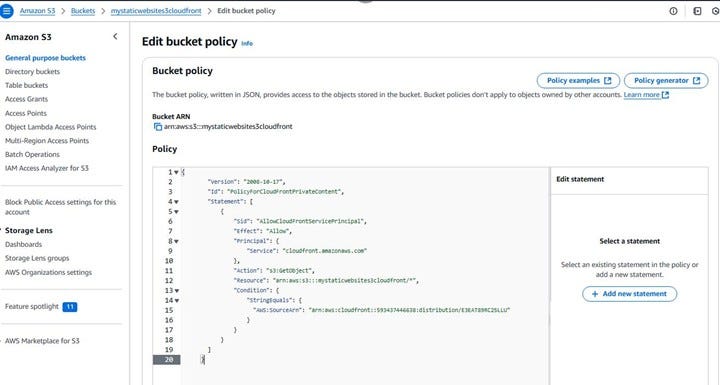The height and width of the screenshot is (385, 720).
Task: Copy the bucket ARN with the copy icon
Action: [158, 127]
